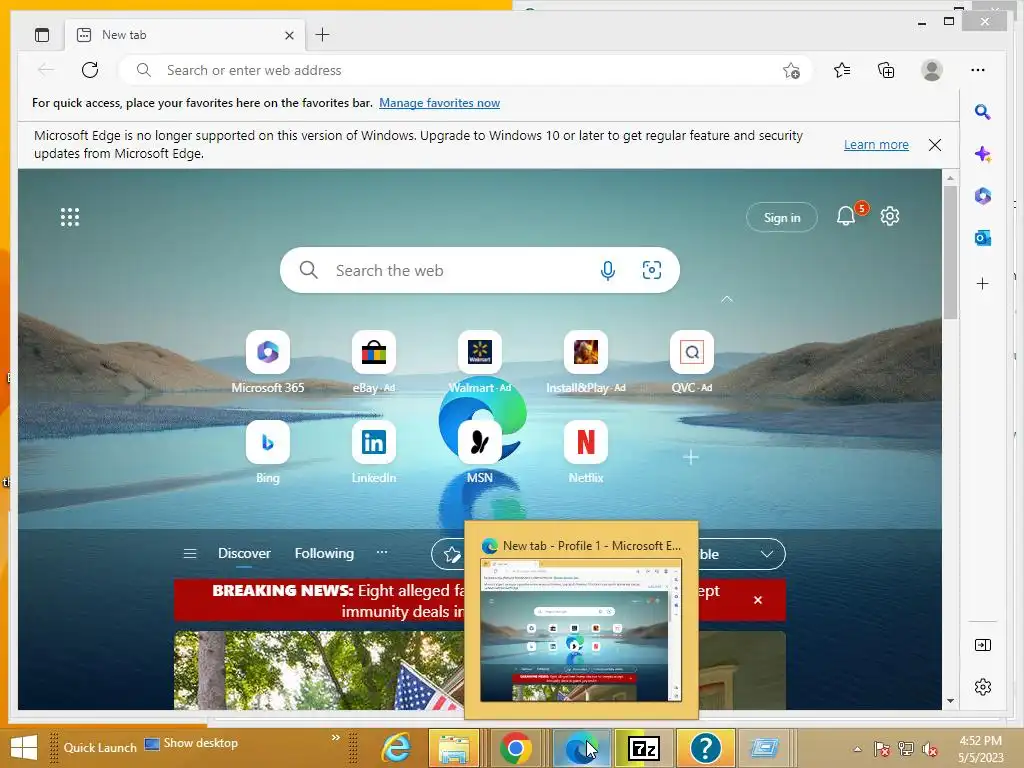Screen dimensions: 1024x768
Task: Open sidebar Search icon
Action: [982, 112]
